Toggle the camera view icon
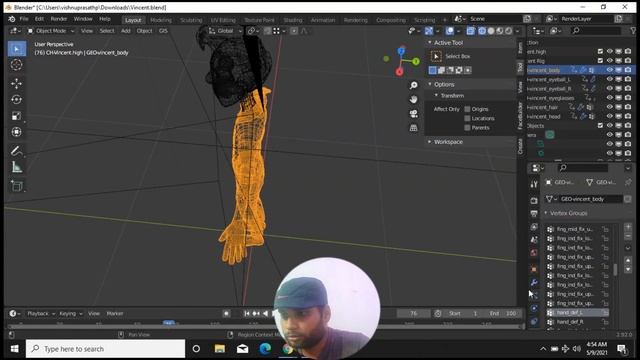 413,113
